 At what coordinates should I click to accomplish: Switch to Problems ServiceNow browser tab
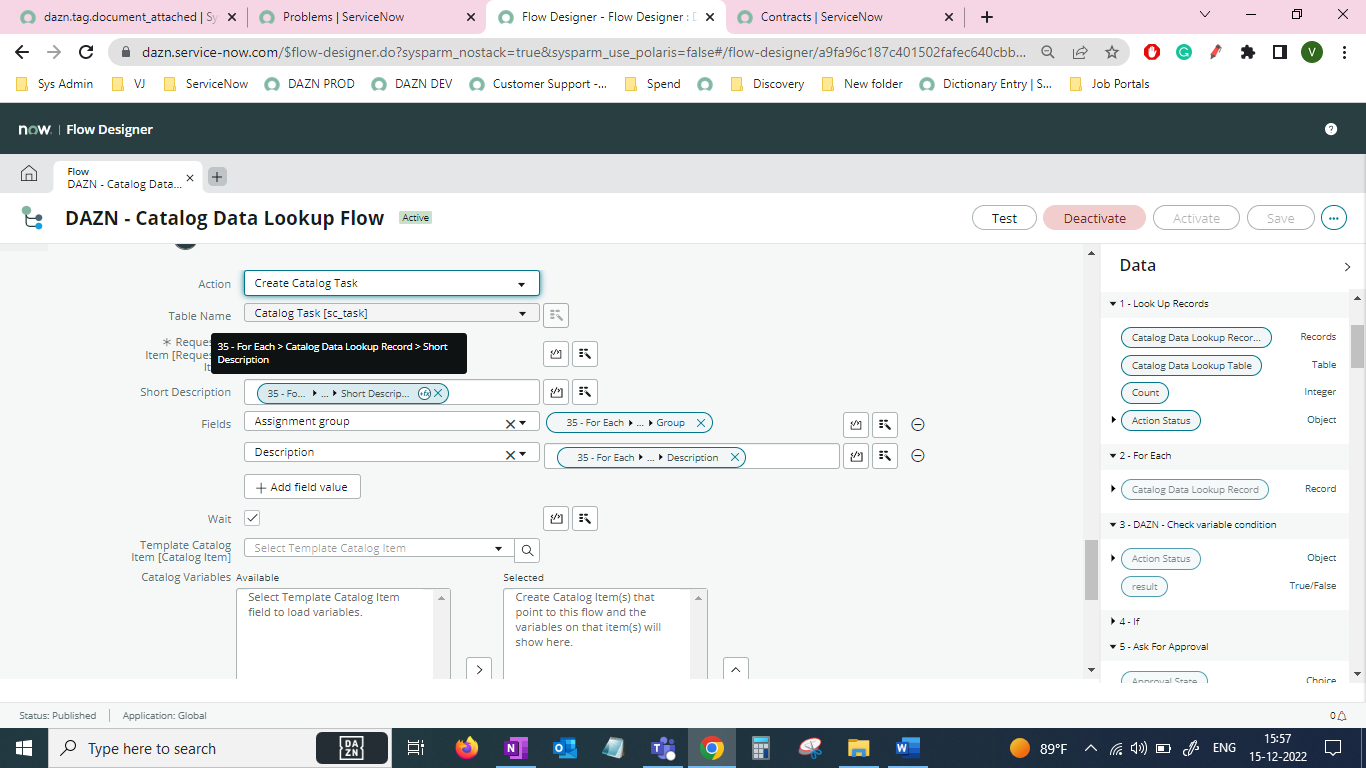(365, 17)
